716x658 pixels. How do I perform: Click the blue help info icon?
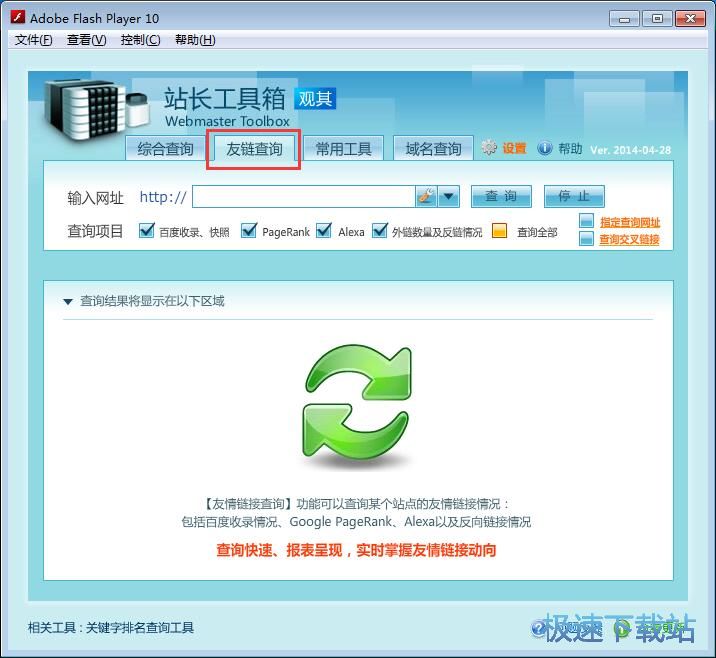[x=545, y=148]
